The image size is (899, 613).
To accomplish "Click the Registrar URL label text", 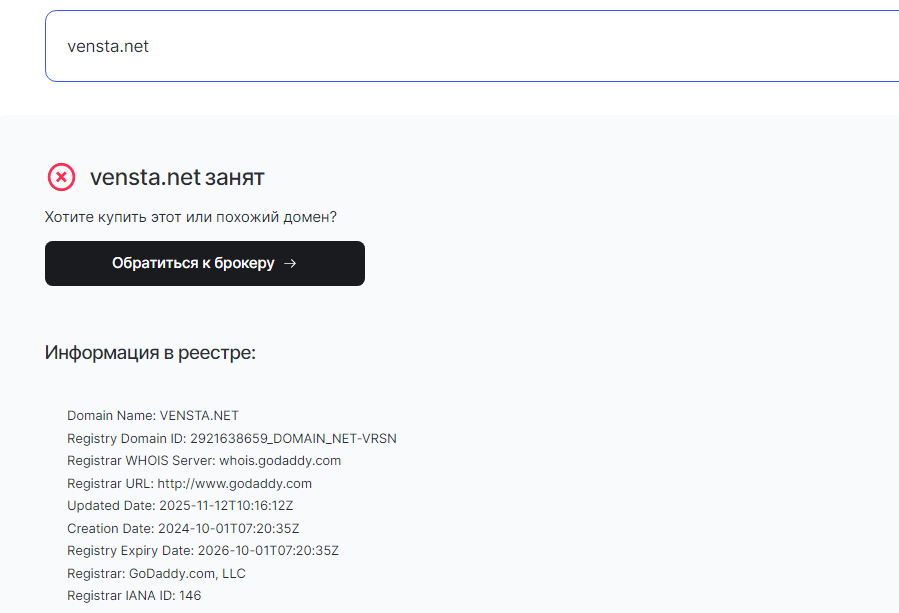I will click(x=111, y=483).
